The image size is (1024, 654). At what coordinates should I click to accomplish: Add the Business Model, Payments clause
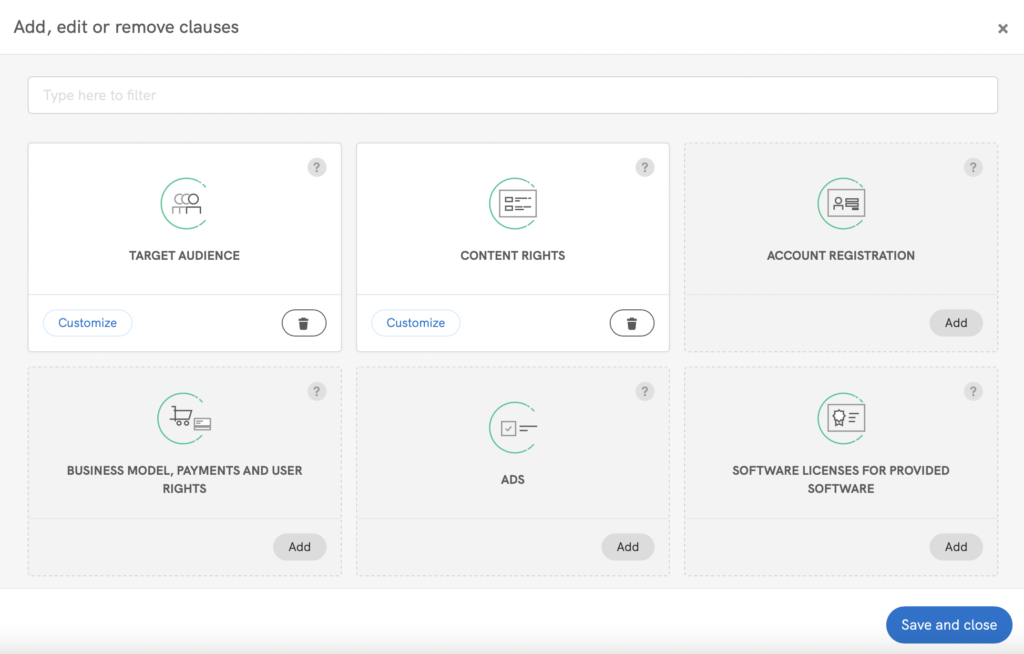[x=300, y=547]
